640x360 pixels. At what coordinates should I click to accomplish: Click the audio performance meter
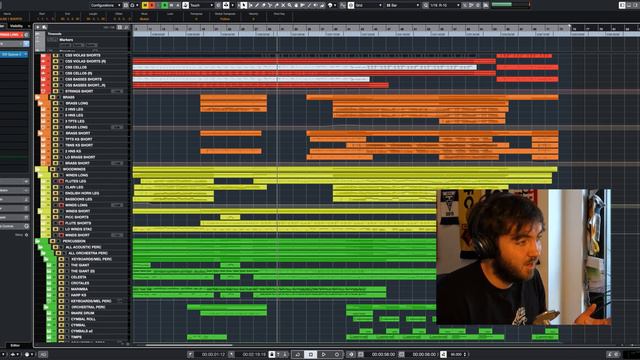511,5
